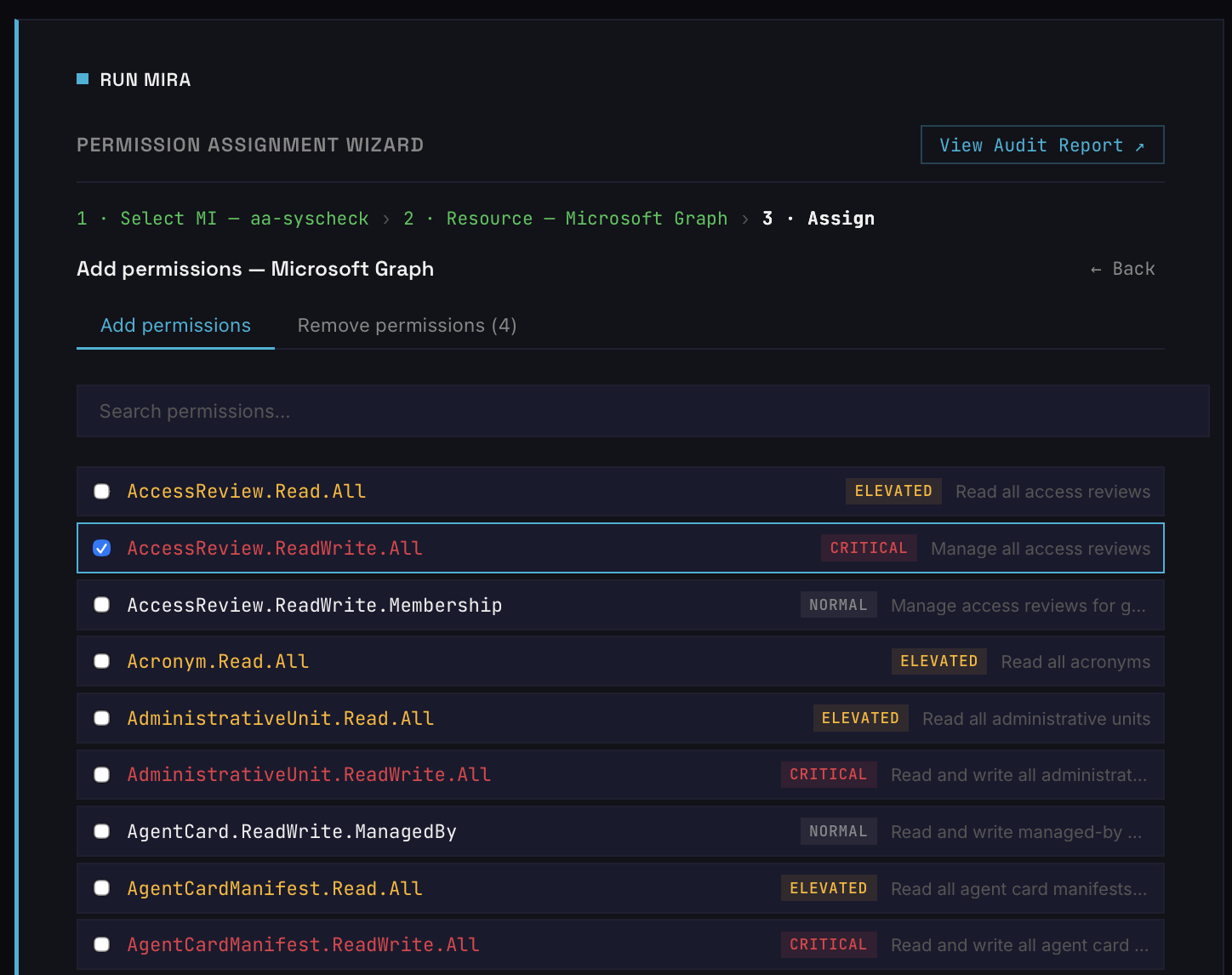Click the CRITICAL badge on AdministrativeUnit.ReadWrite.All row
1232x975 pixels.
coord(829,774)
